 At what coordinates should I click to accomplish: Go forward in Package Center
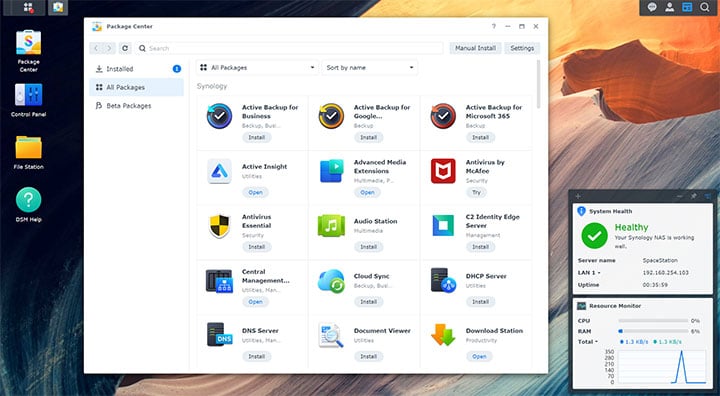click(x=109, y=48)
